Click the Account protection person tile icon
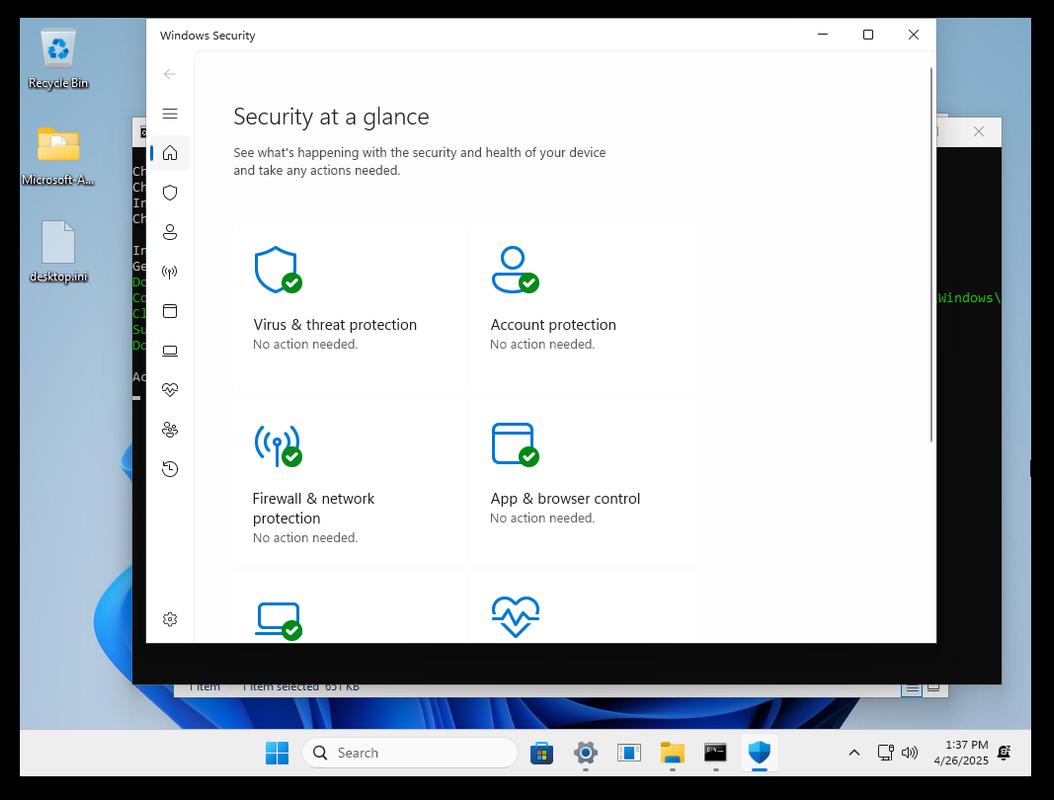This screenshot has width=1054, height=800. (x=515, y=270)
